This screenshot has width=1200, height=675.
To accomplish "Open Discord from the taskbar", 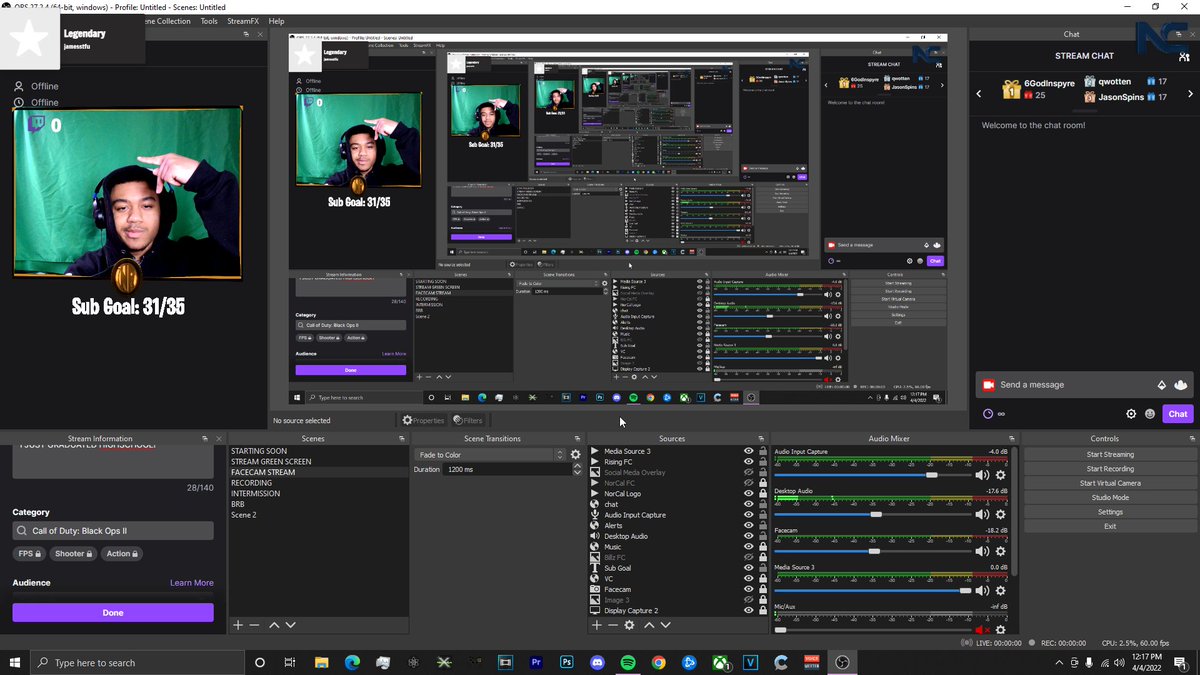I will (x=598, y=662).
